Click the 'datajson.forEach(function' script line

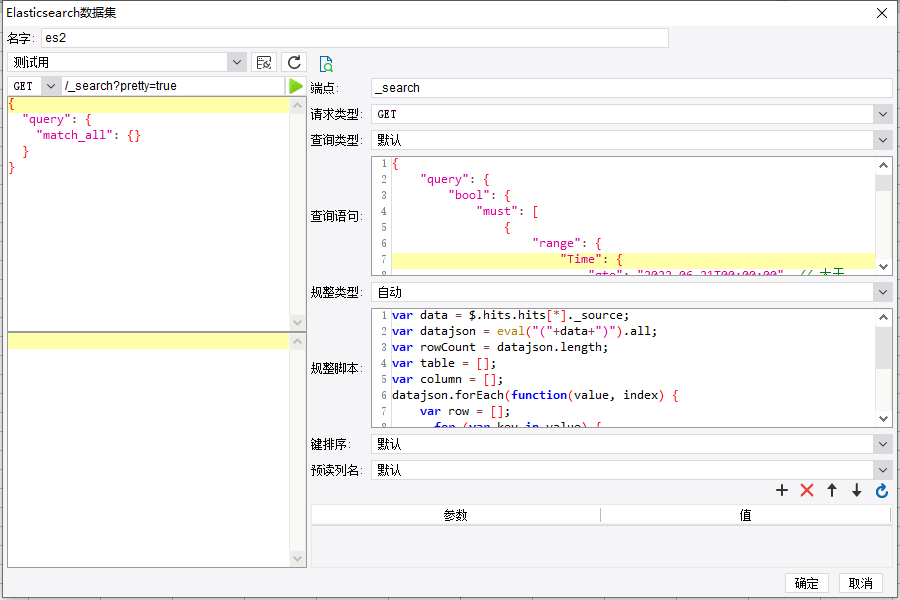535,396
